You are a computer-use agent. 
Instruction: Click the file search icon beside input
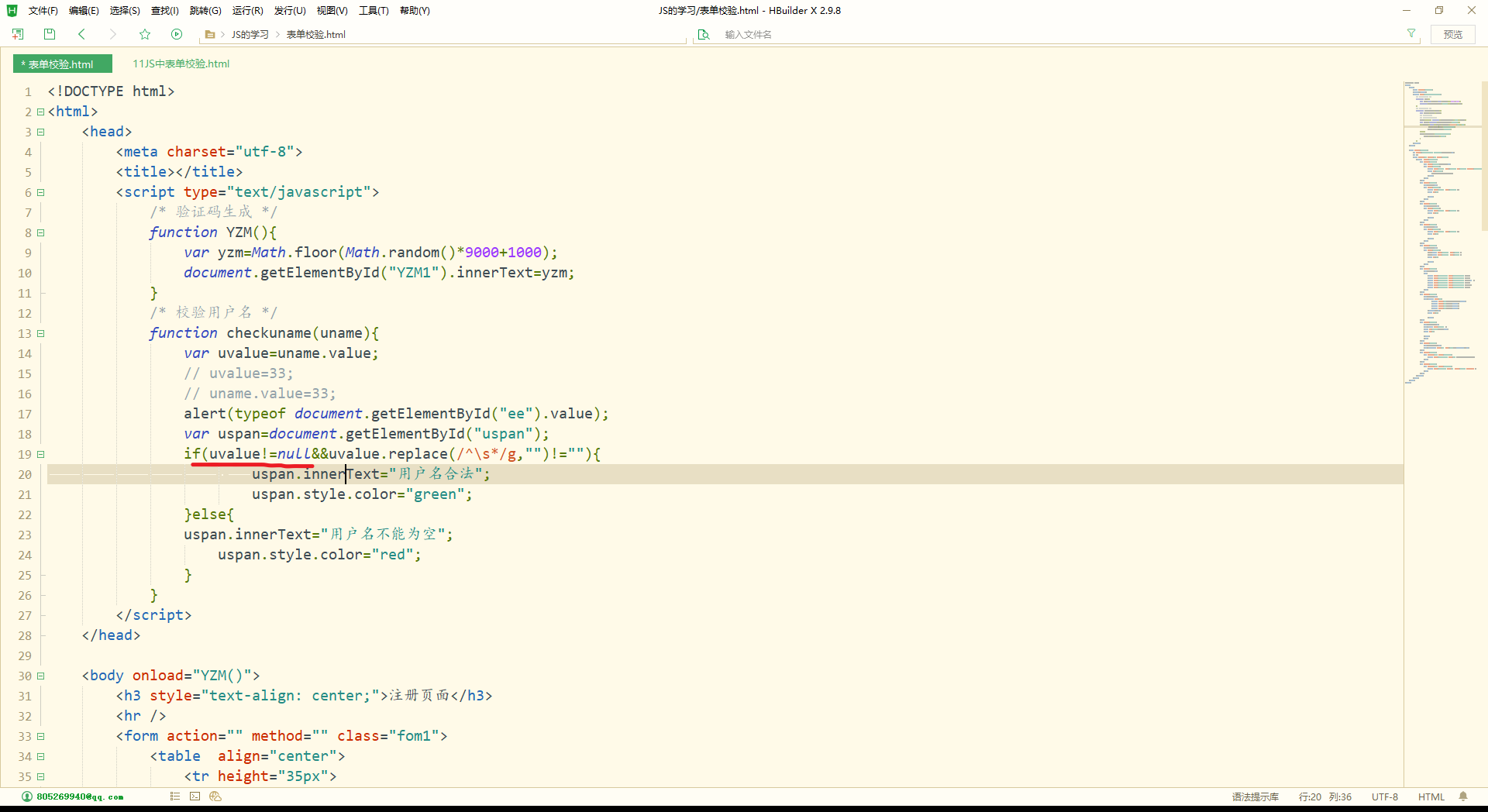[704, 34]
